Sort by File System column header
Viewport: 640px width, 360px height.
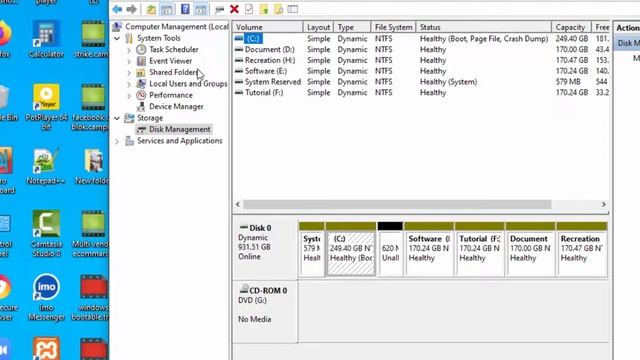[393, 27]
